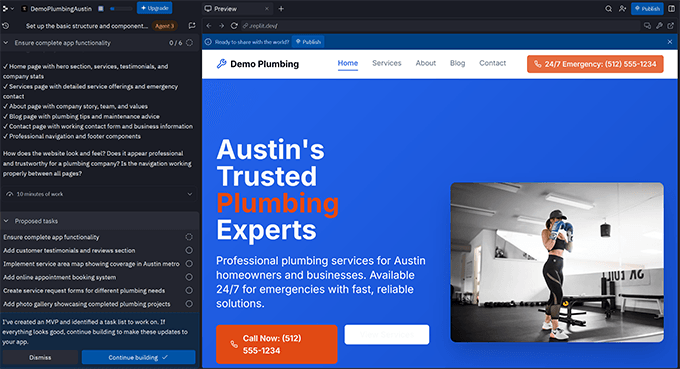Go back in the preview browser
Screen dimensions: 680x369
click(209, 26)
